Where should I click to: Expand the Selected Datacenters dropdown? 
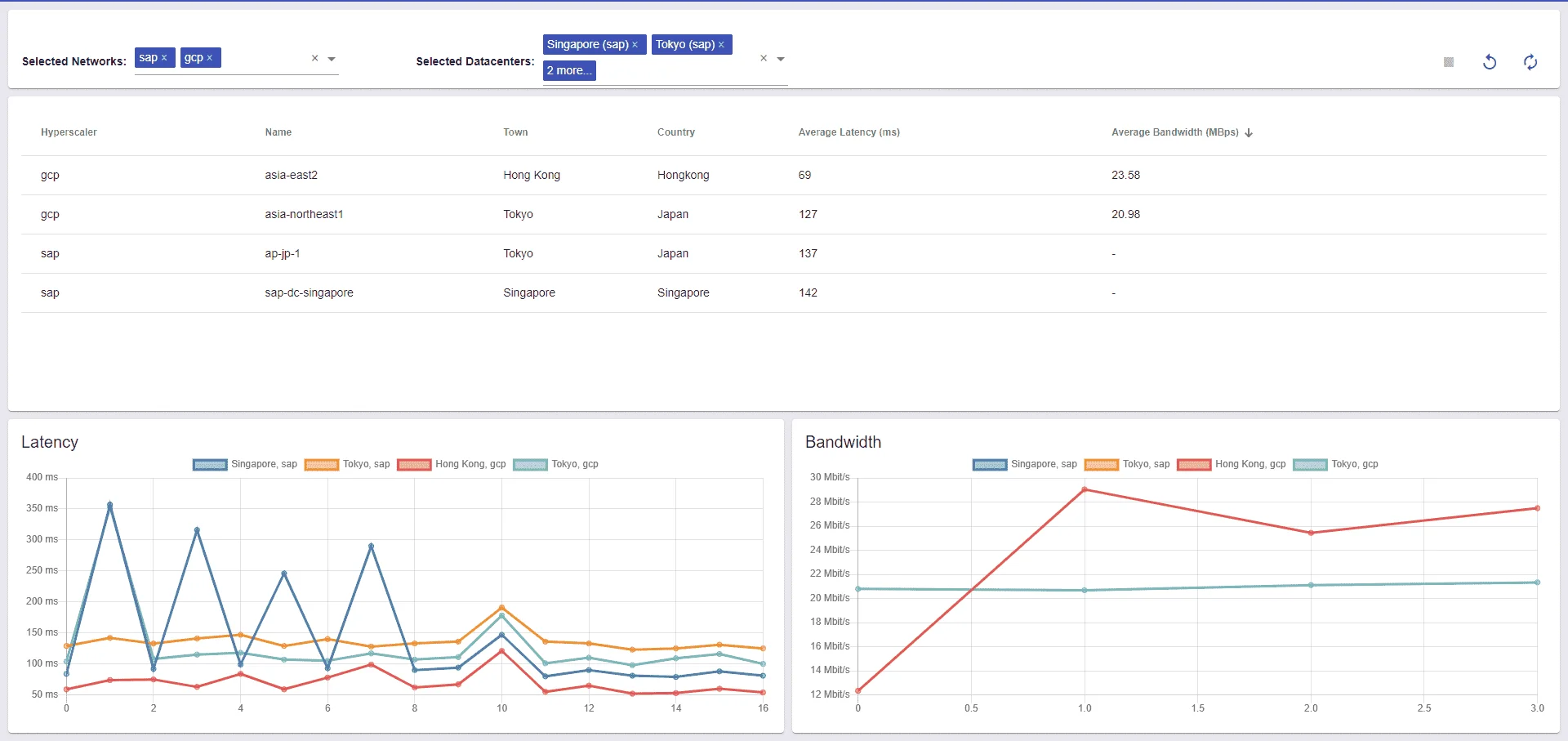[781, 59]
